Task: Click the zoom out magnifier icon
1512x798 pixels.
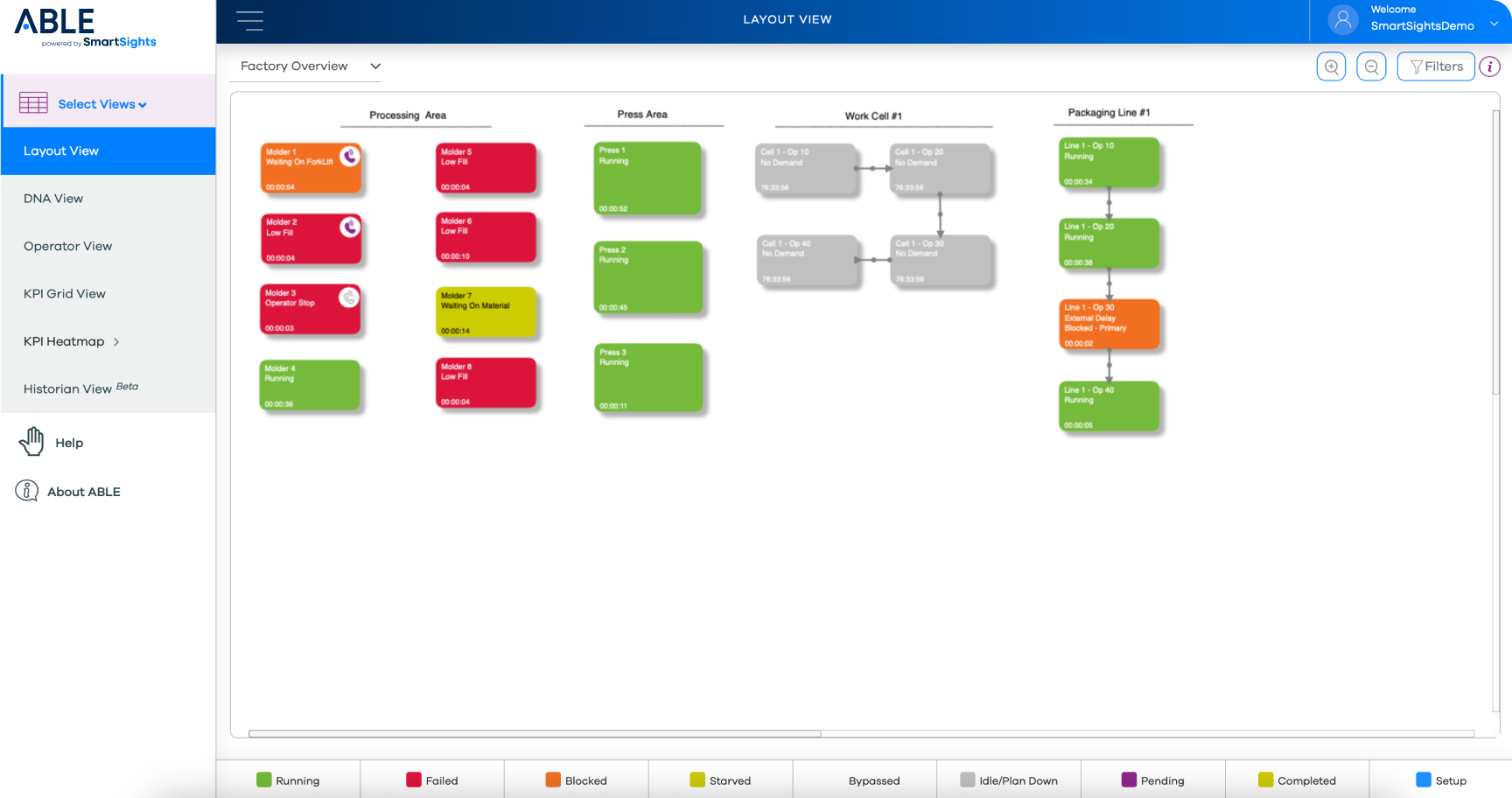Action: pyautogui.click(x=1371, y=66)
